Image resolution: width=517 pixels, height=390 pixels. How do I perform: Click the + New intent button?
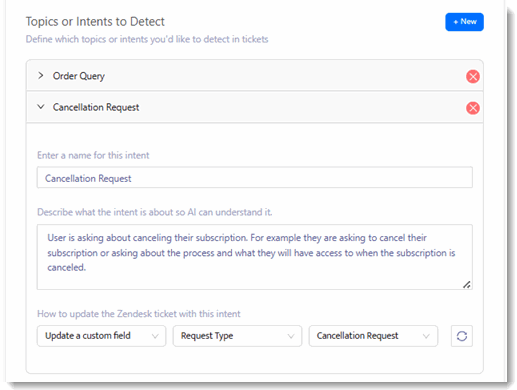pos(464,22)
